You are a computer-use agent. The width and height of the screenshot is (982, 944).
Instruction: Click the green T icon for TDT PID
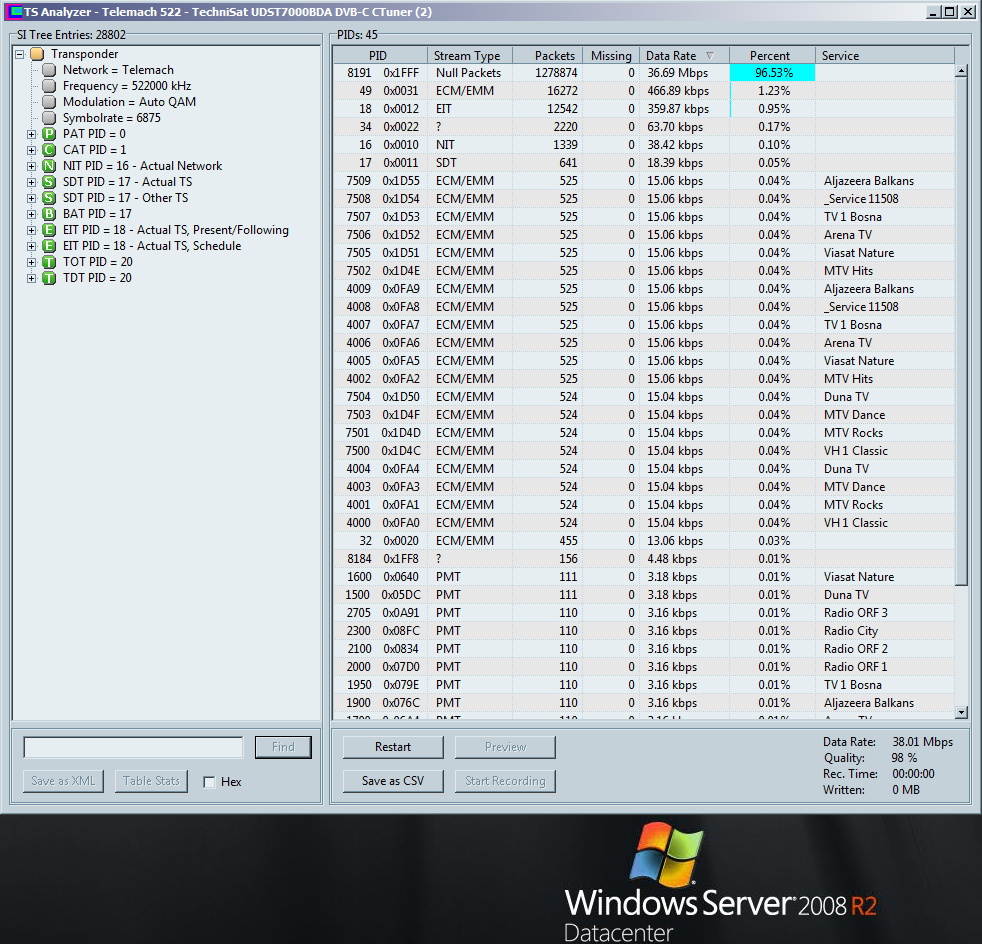click(x=49, y=277)
